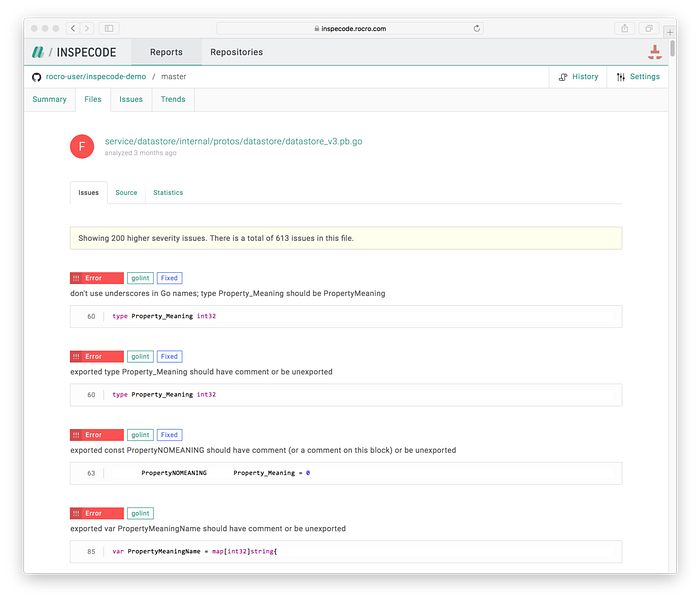
Task: Click golint tag on PropertyMeaningName issue
Action: [x=140, y=514]
